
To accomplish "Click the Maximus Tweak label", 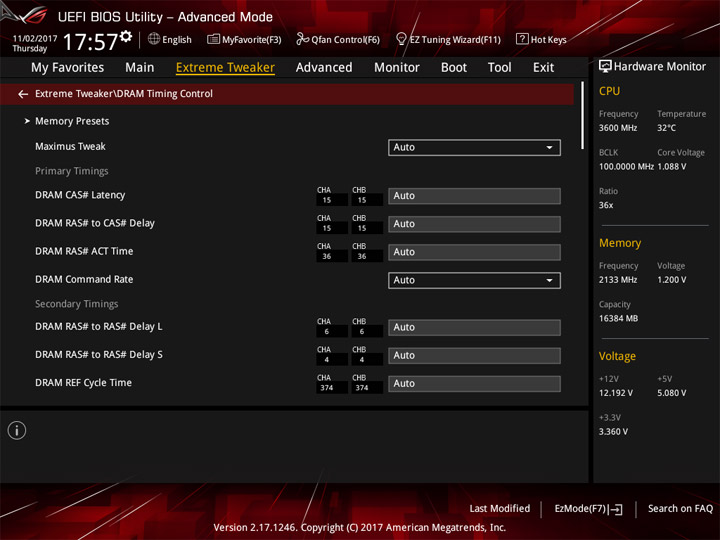I will coord(70,146).
